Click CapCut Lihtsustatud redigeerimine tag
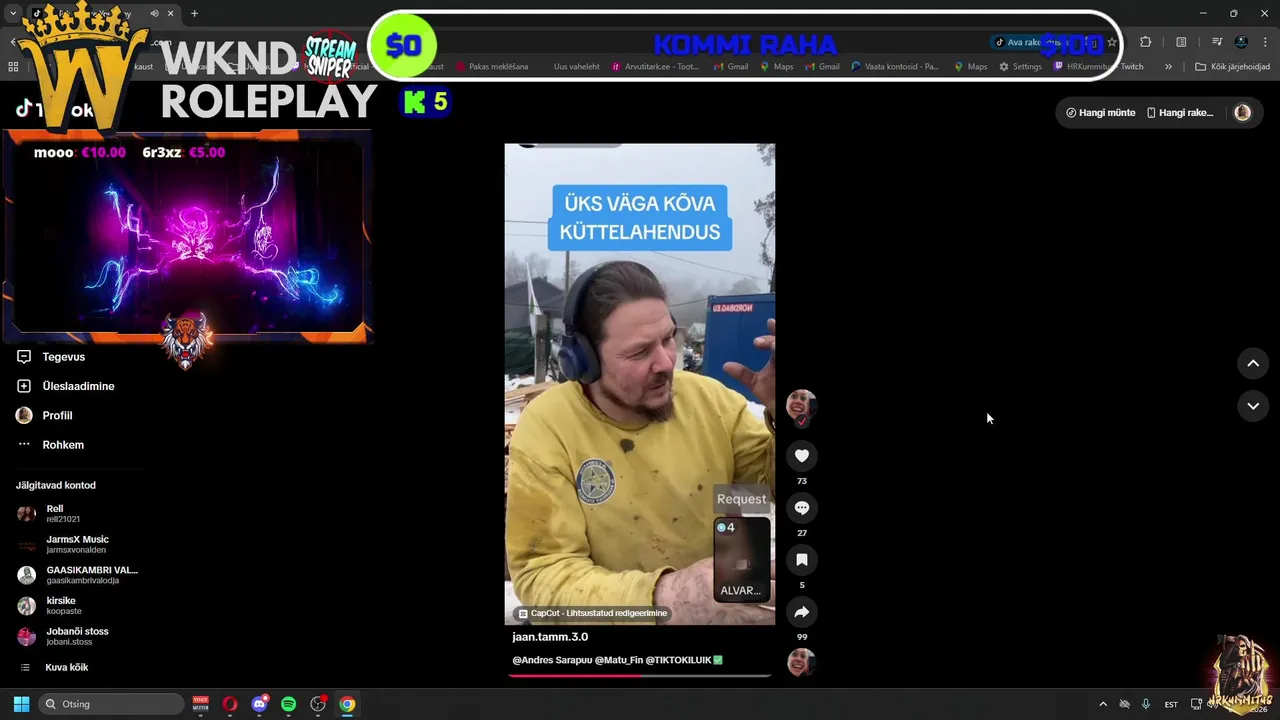The height and width of the screenshot is (720, 1280). pos(592,613)
